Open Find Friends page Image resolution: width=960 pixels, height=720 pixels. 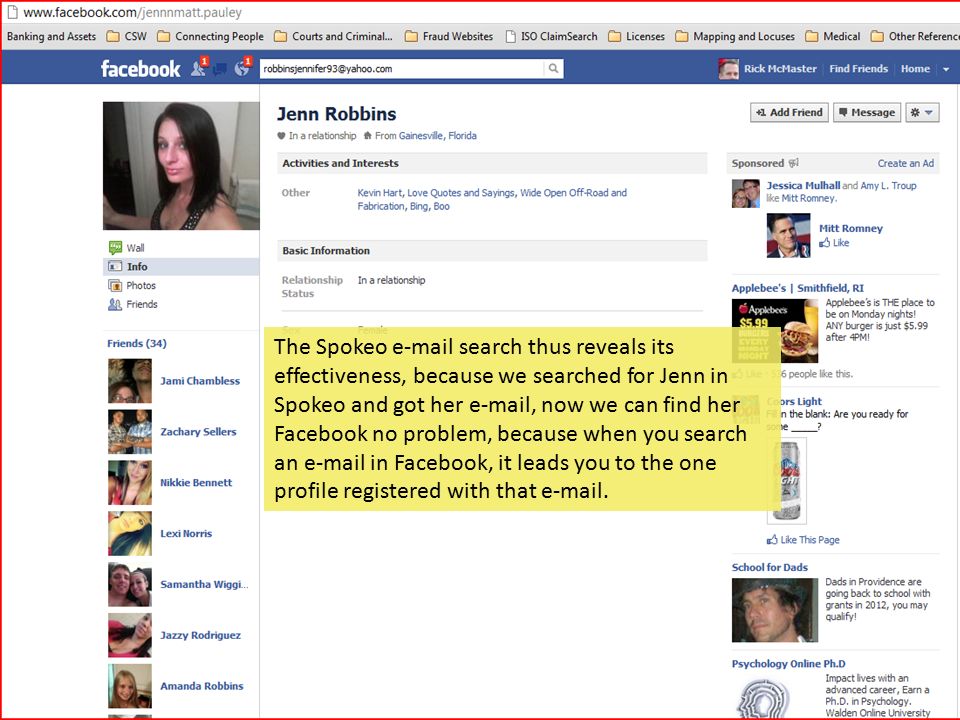coord(858,69)
